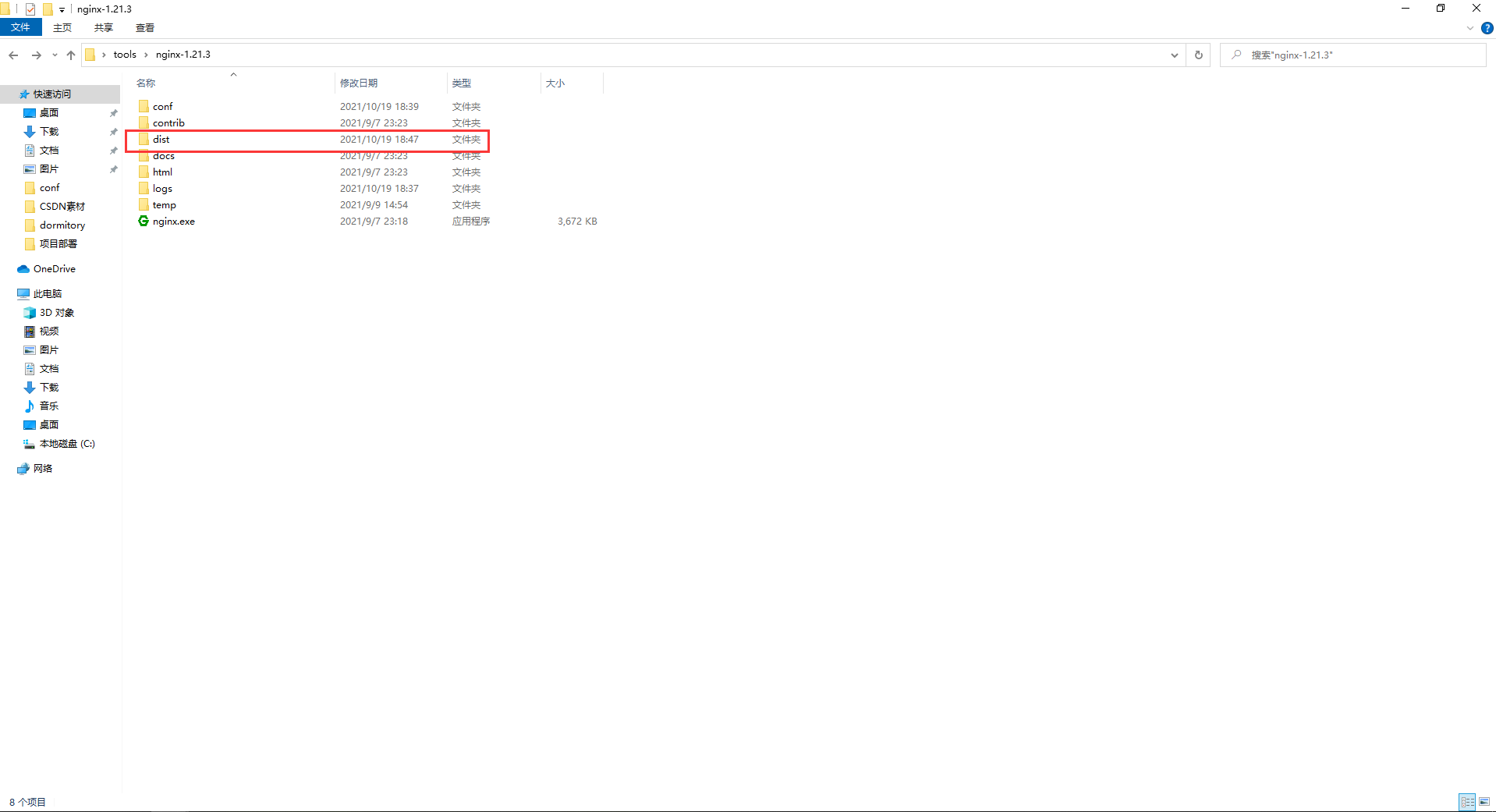Image resolution: width=1496 pixels, height=812 pixels.
Task: Open the 文件 menu tab
Action: click(20, 27)
